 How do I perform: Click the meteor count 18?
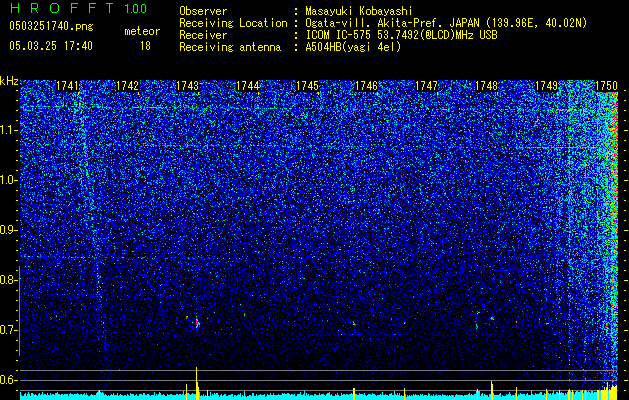145,46
